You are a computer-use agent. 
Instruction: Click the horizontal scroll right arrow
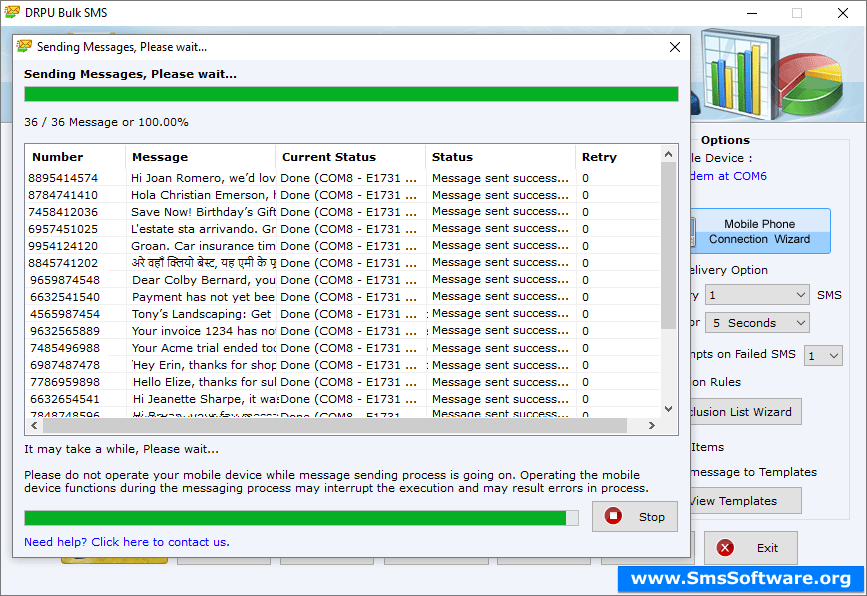(x=652, y=425)
